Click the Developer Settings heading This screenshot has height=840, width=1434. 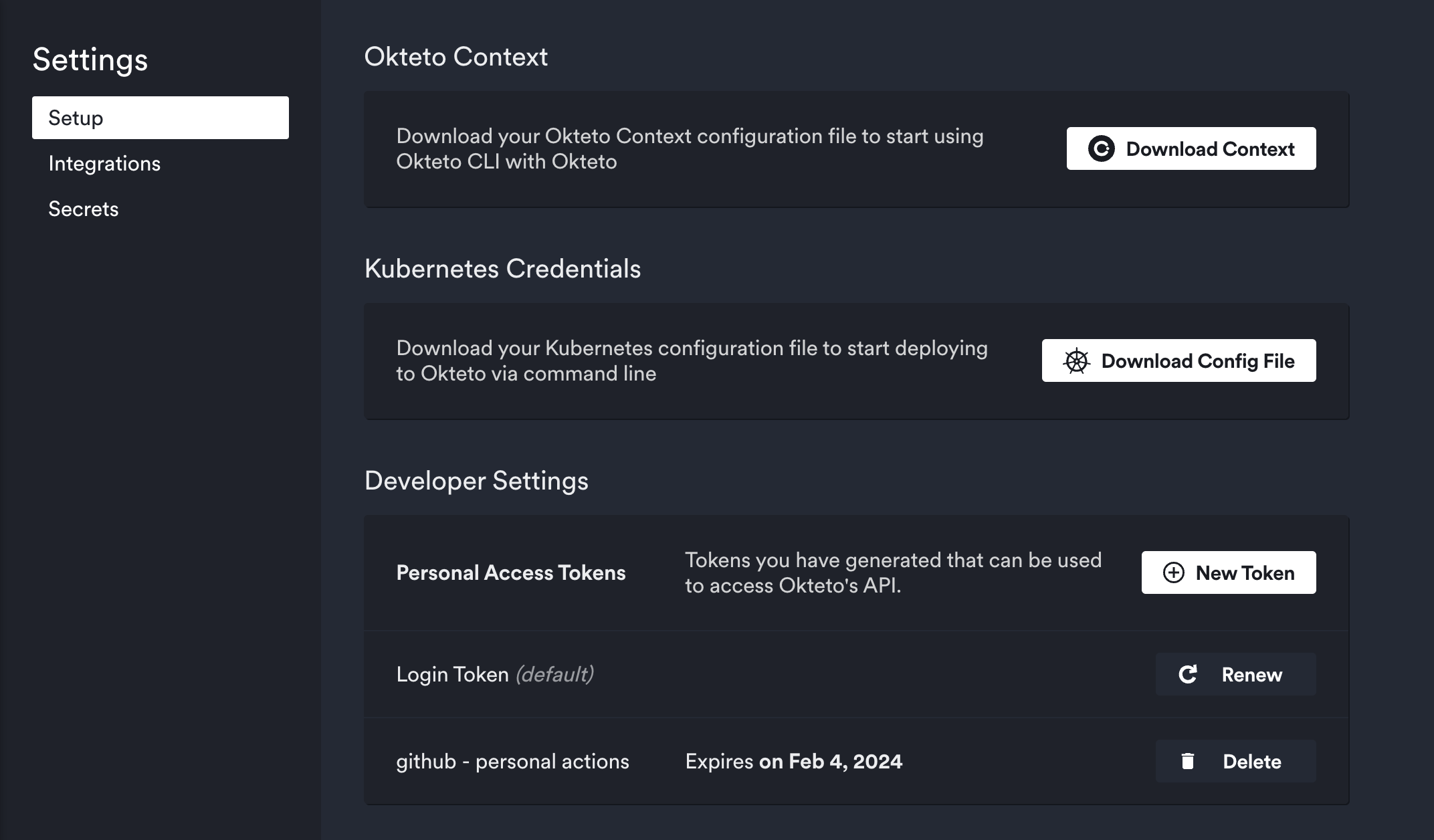coord(476,481)
